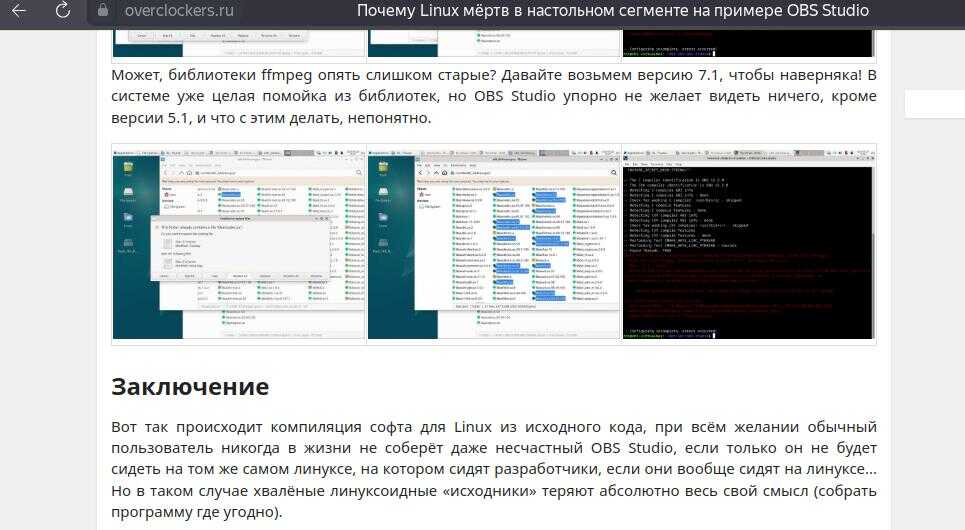965x530 pixels.
Task: Open the cropped top-middle screenshot thumbnail
Action: [x=494, y=43]
